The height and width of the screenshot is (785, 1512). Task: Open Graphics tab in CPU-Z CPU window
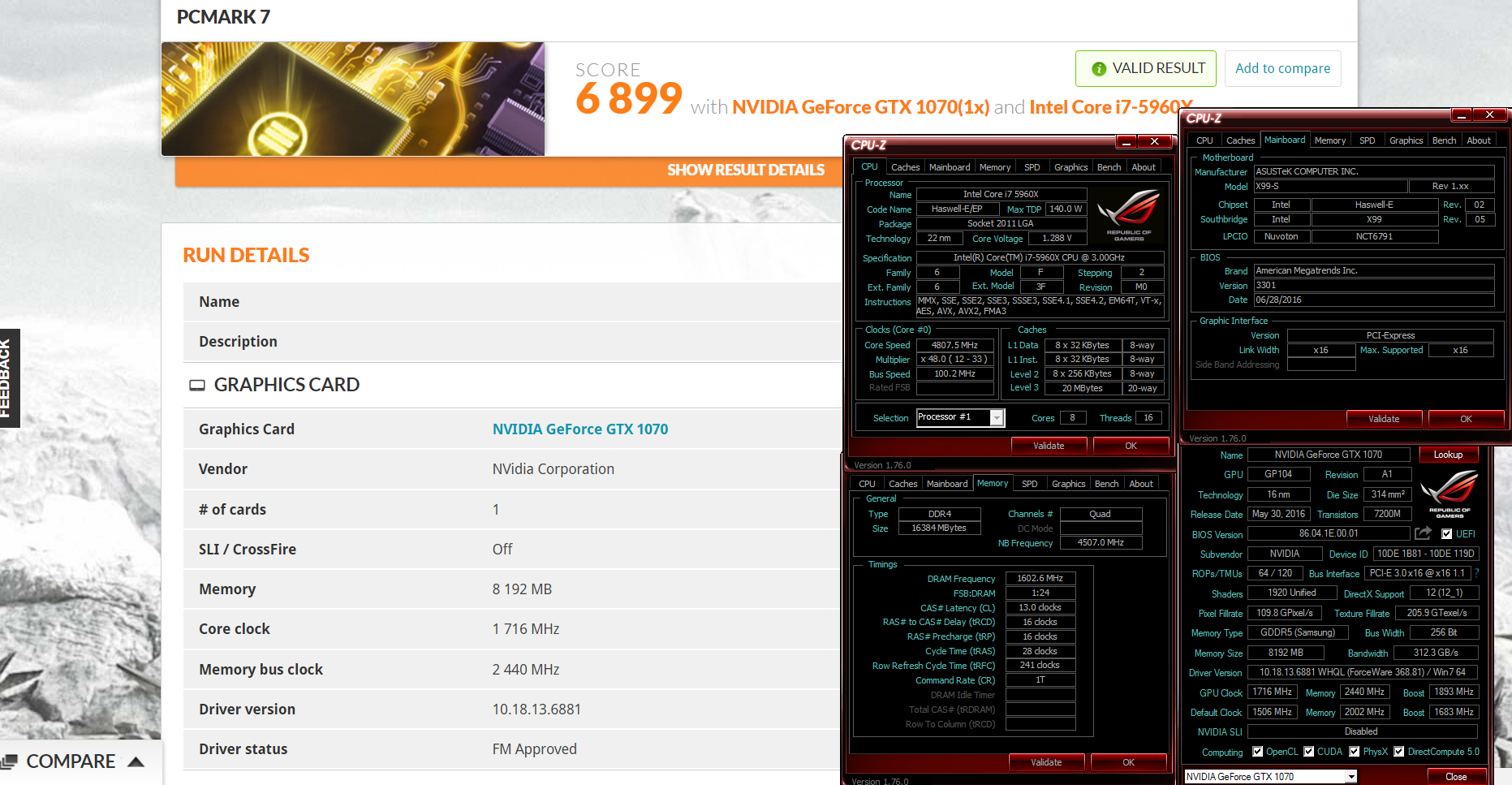1070,167
